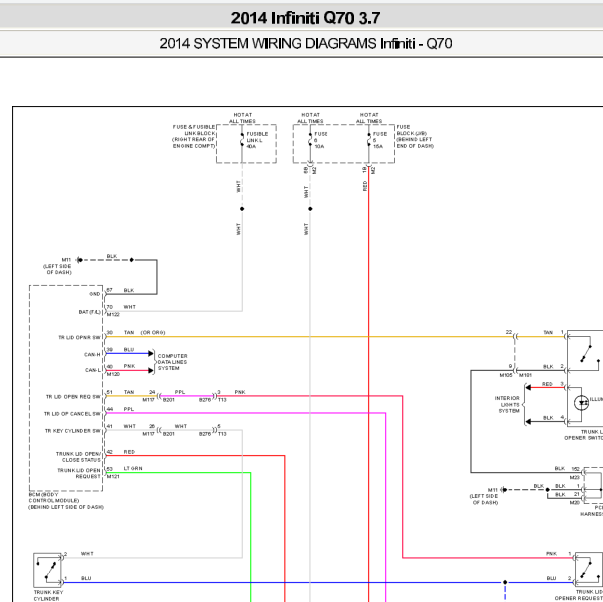
Task: Select the "M101" connector label
Action: point(525,375)
